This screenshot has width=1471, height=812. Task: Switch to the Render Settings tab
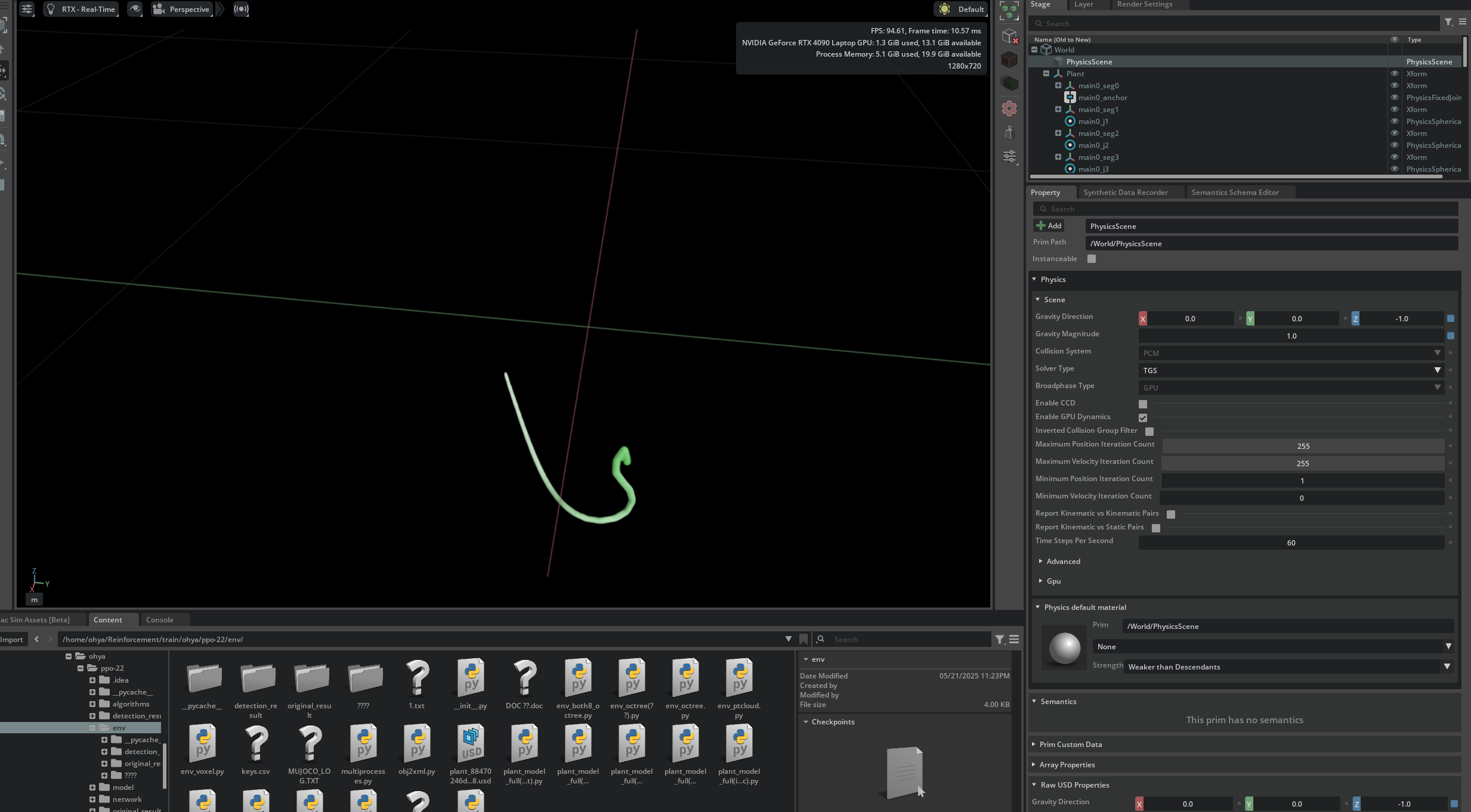1144,4
